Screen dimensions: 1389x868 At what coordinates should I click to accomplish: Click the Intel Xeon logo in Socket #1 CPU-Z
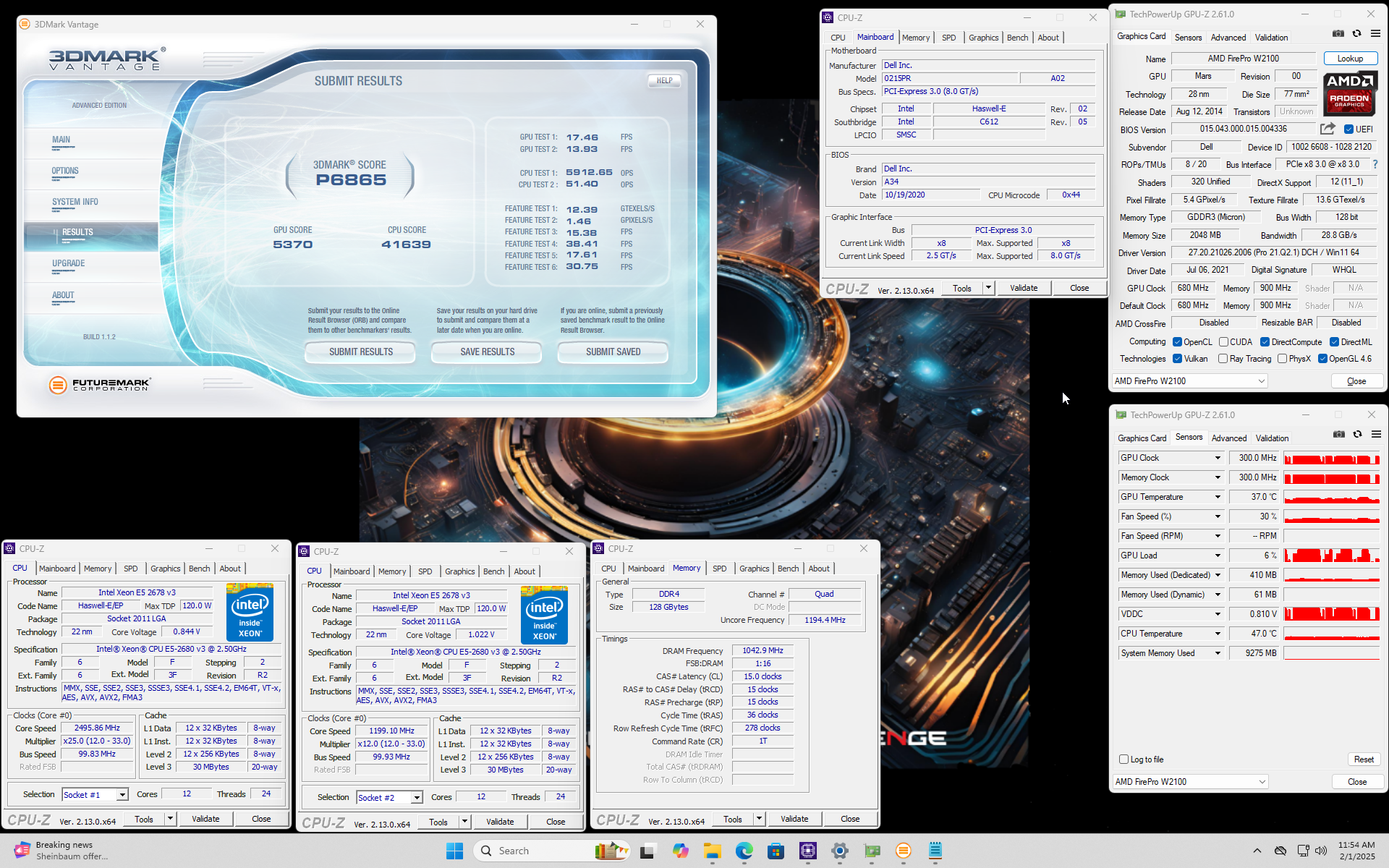pos(250,612)
